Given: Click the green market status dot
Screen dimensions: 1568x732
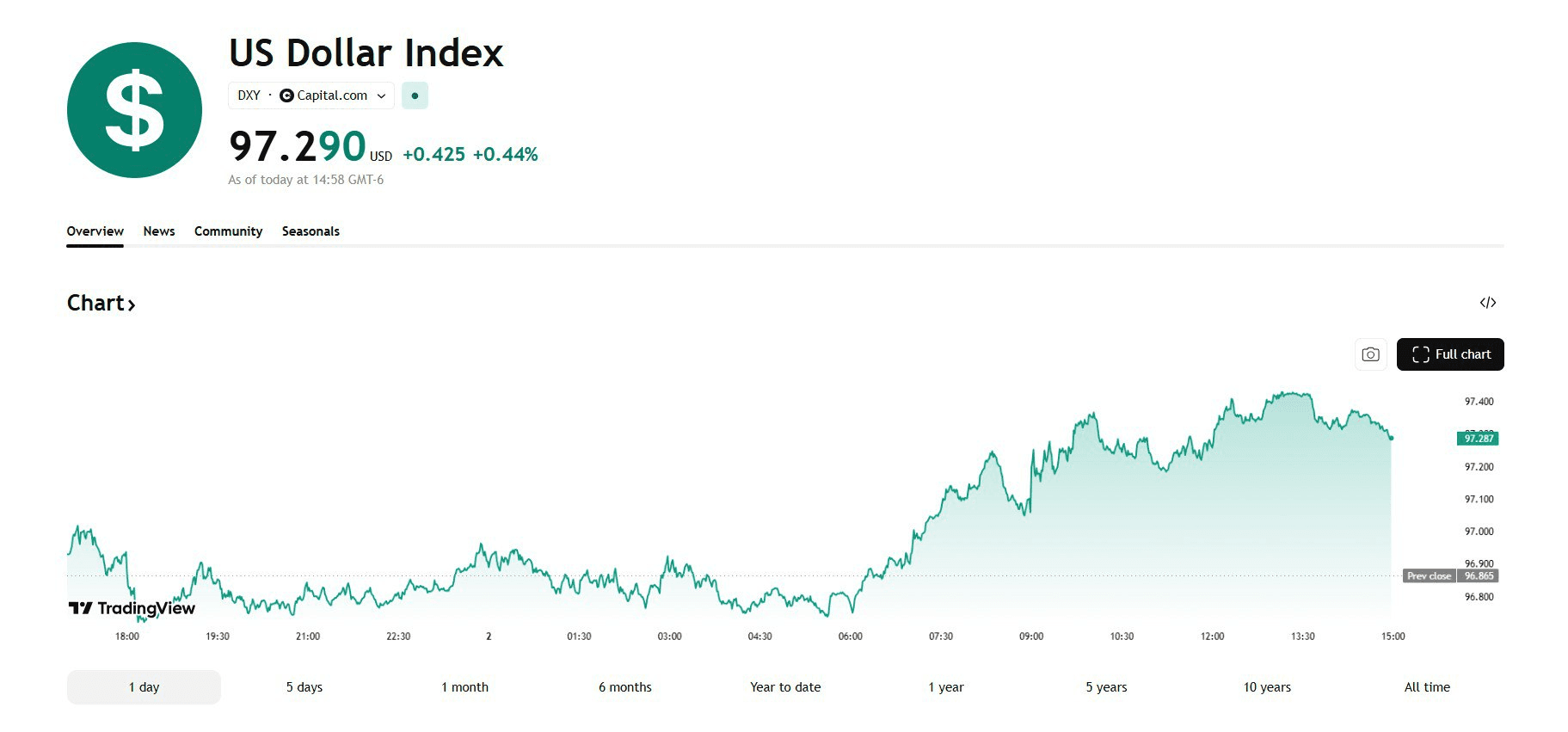Looking at the screenshot, I should tap(415, 95).
